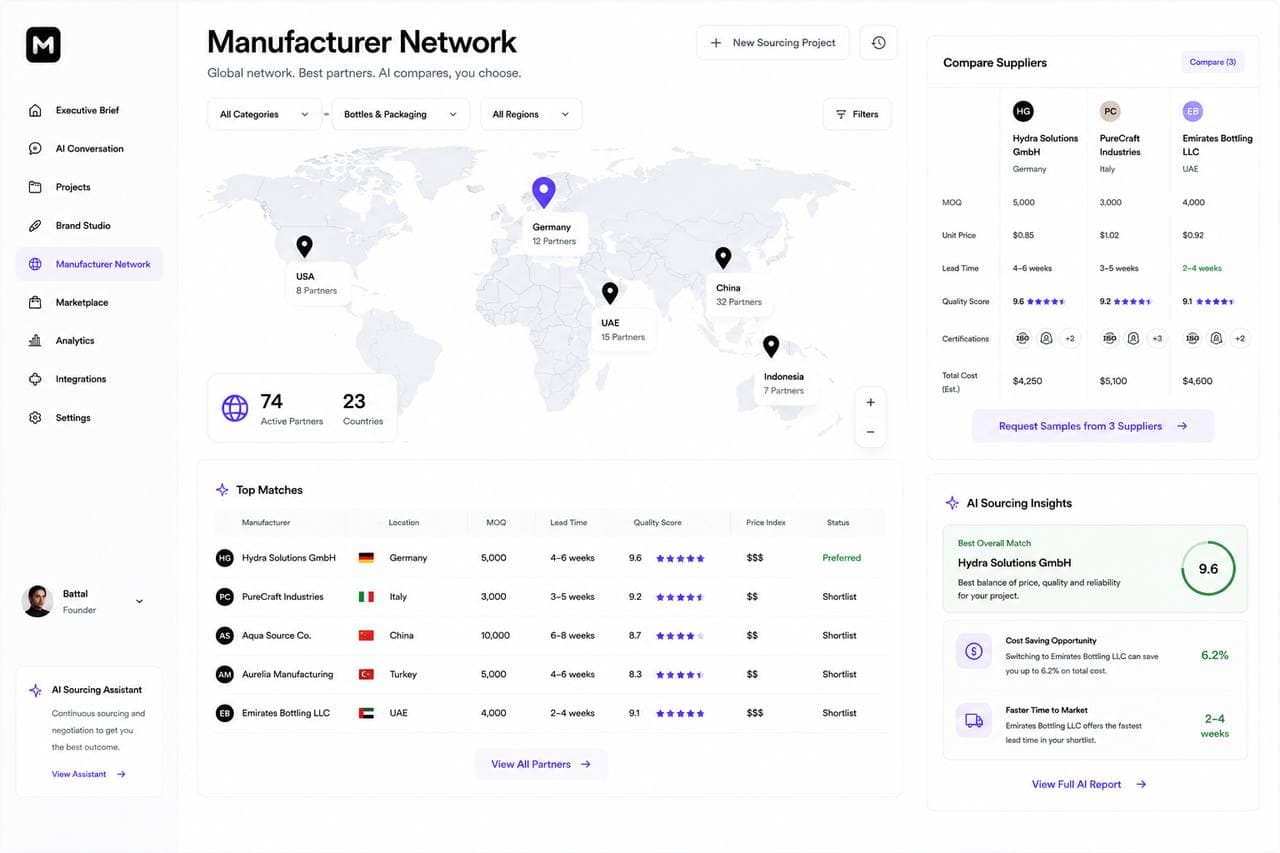Image resolution: width=1280 pixels, height=853 pixels.
Task: Open the history clock icon button
Action: 878,43
